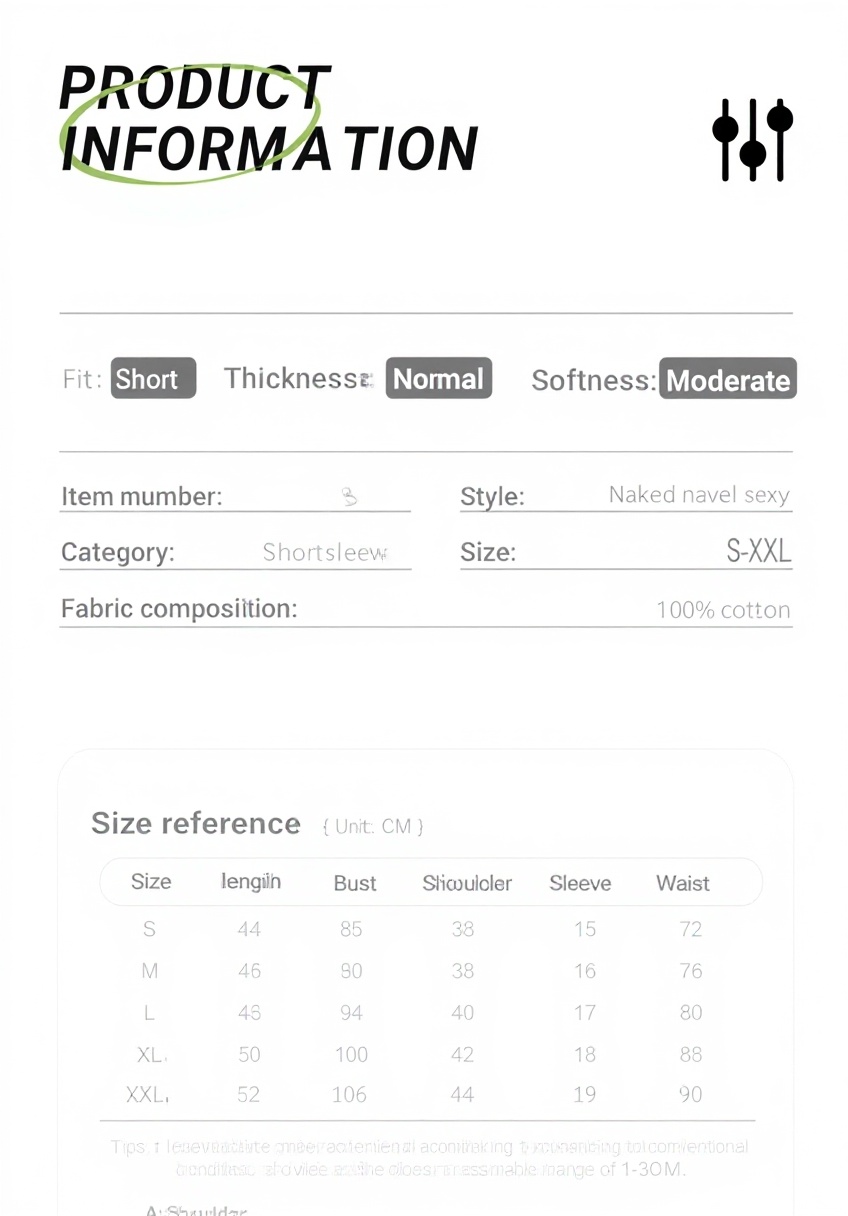Screen dimensions: 848x1216
Task: Click the Naked navel sexy style value
Action: coord(698,495)
